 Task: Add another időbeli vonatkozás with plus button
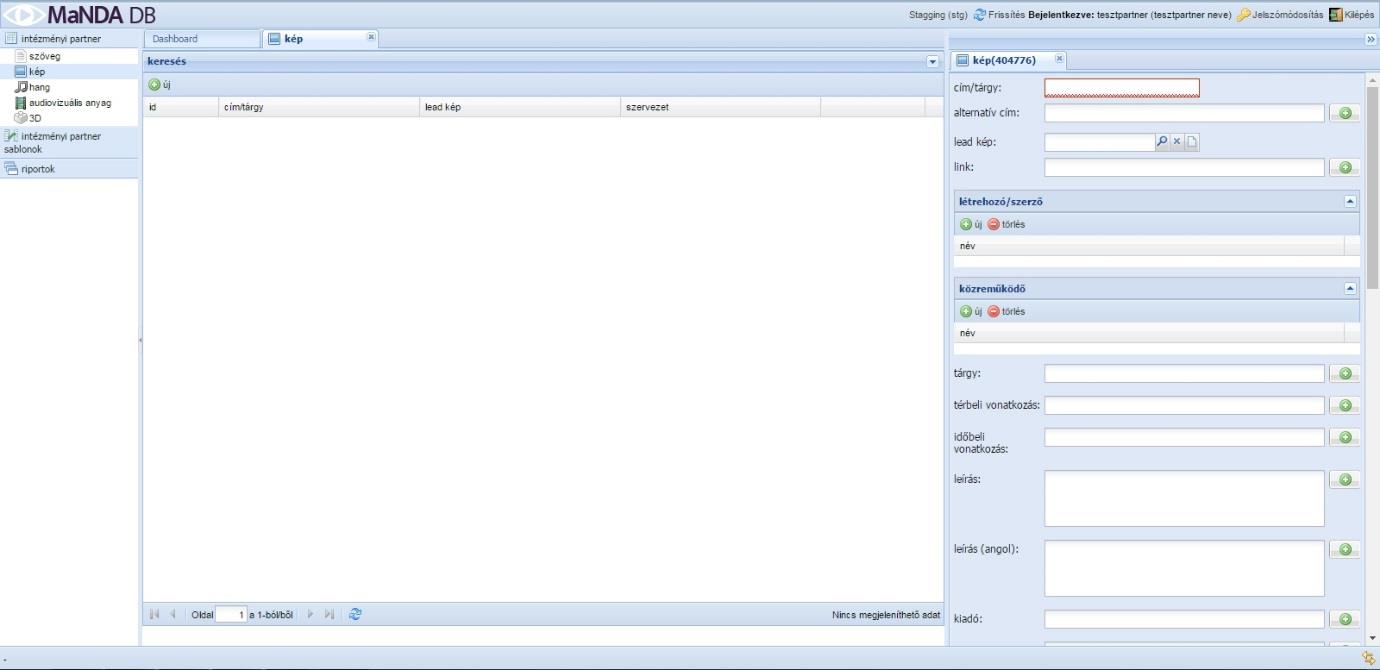point(1344,438)
